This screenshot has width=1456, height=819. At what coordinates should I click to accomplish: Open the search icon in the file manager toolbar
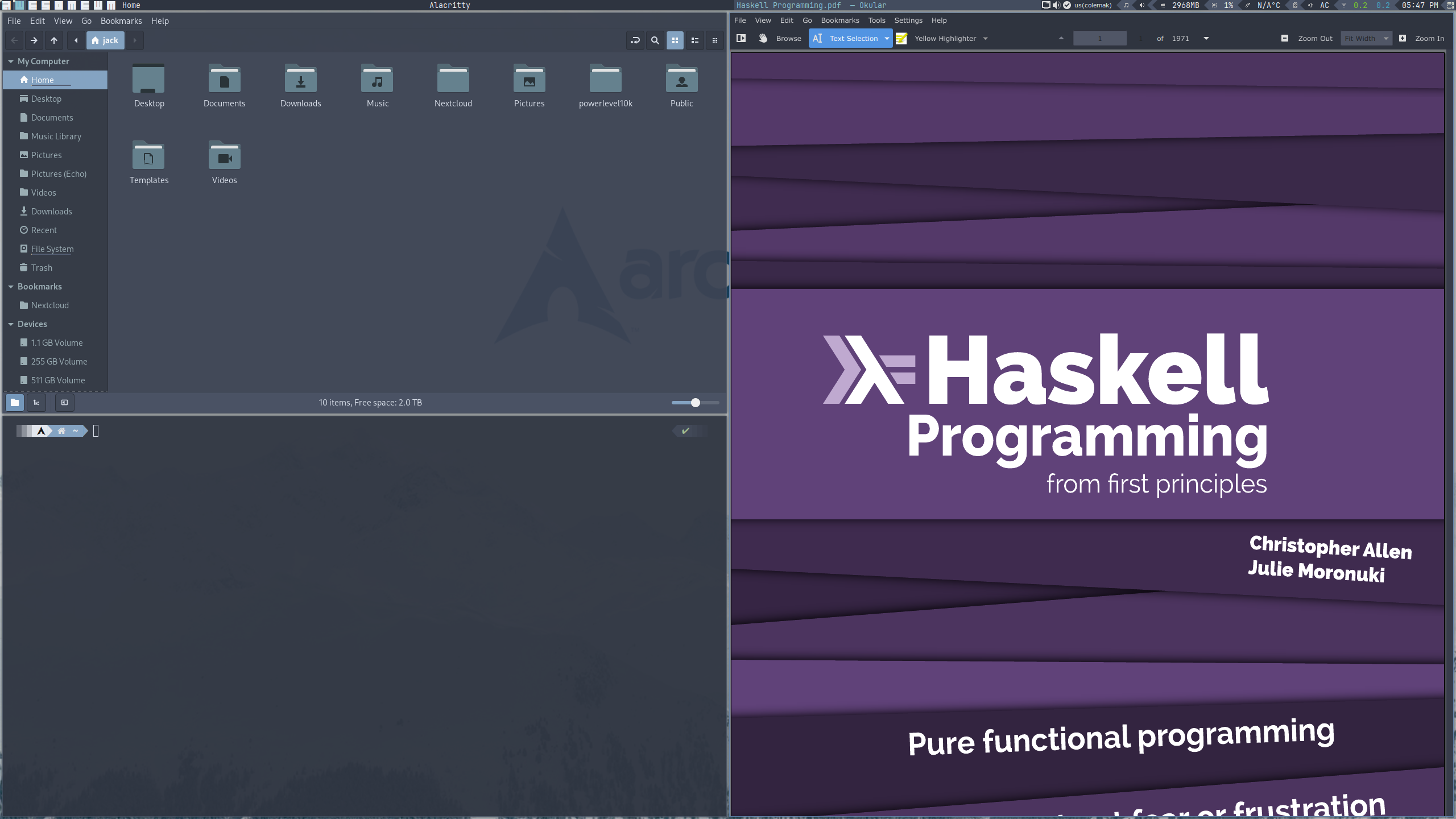[x=654, y=40]
